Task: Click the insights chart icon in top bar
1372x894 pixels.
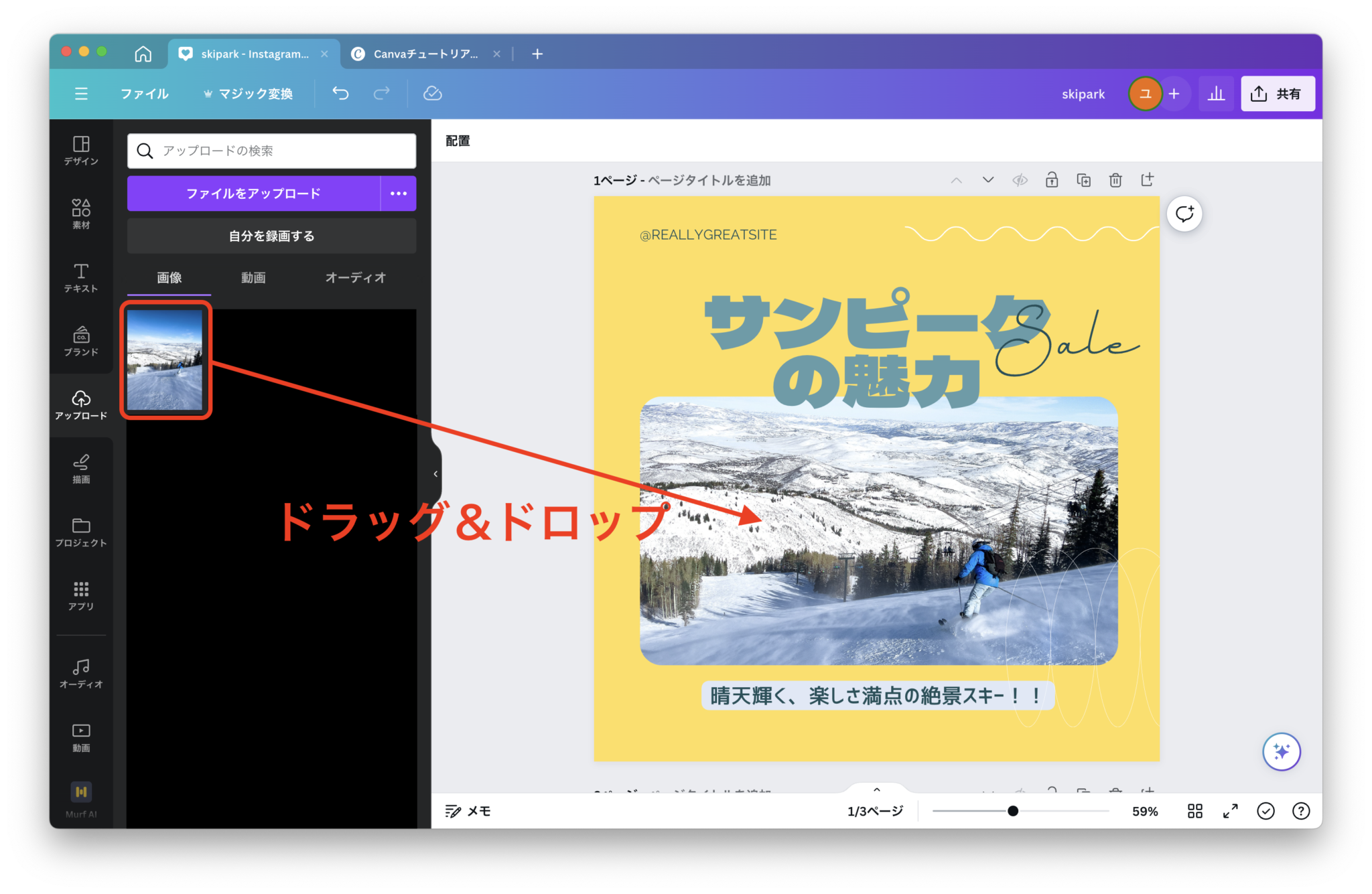Action: click(x=1216, y=93)
